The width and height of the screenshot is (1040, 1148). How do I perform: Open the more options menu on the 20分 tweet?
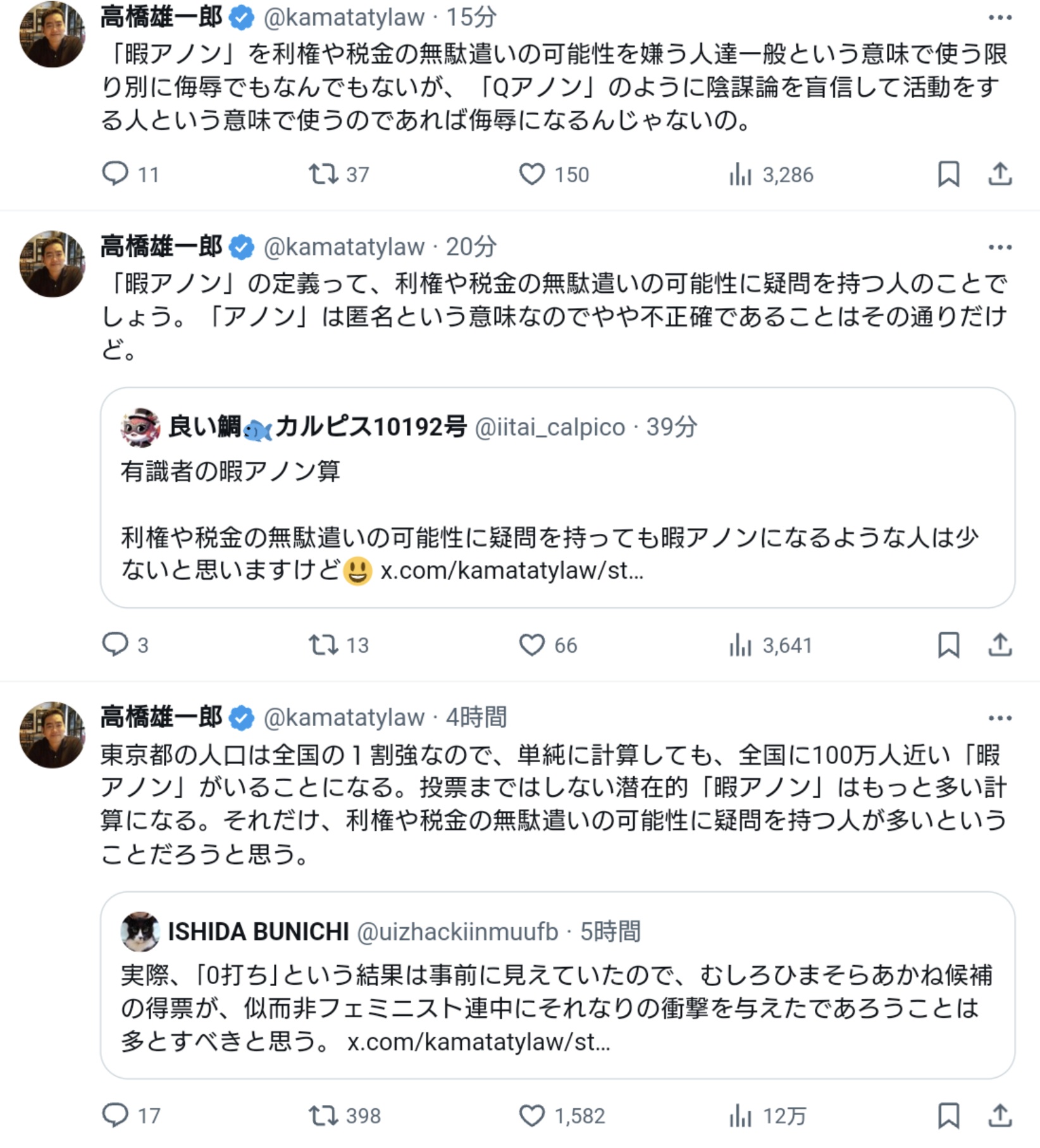tap(1000, 247)
